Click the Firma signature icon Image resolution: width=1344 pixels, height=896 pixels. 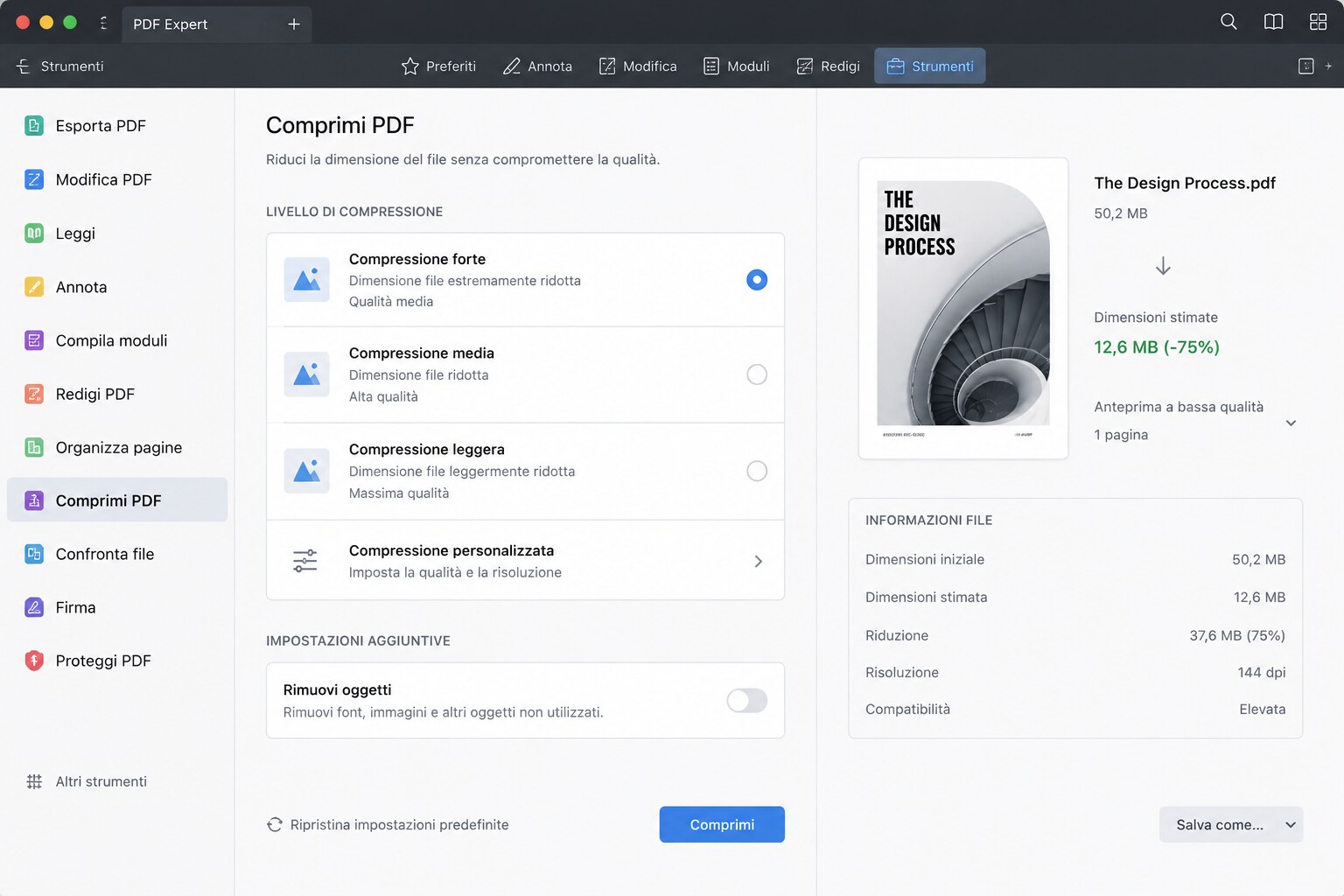(34, 607)
